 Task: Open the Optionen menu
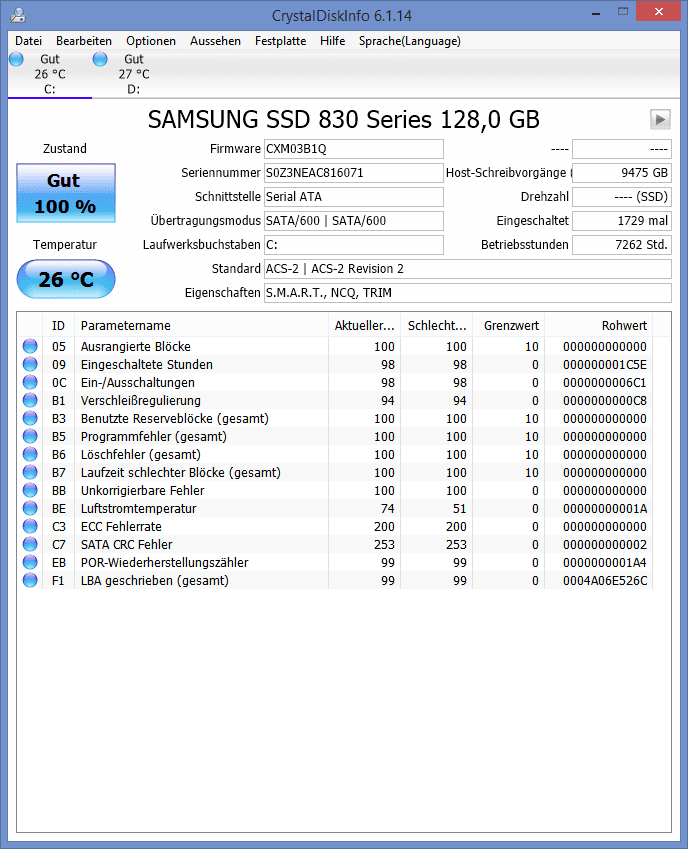point(151,41)
